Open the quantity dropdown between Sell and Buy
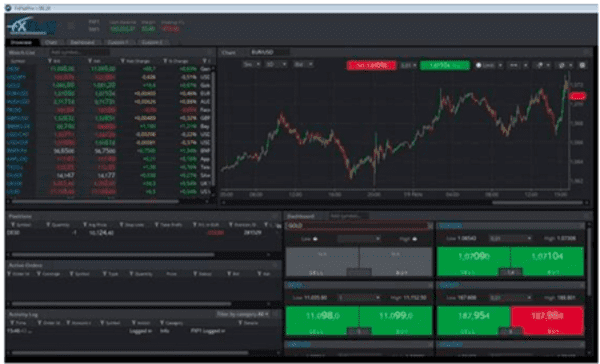The height and width of the screenshot is (364, 600). coord(408,65)
